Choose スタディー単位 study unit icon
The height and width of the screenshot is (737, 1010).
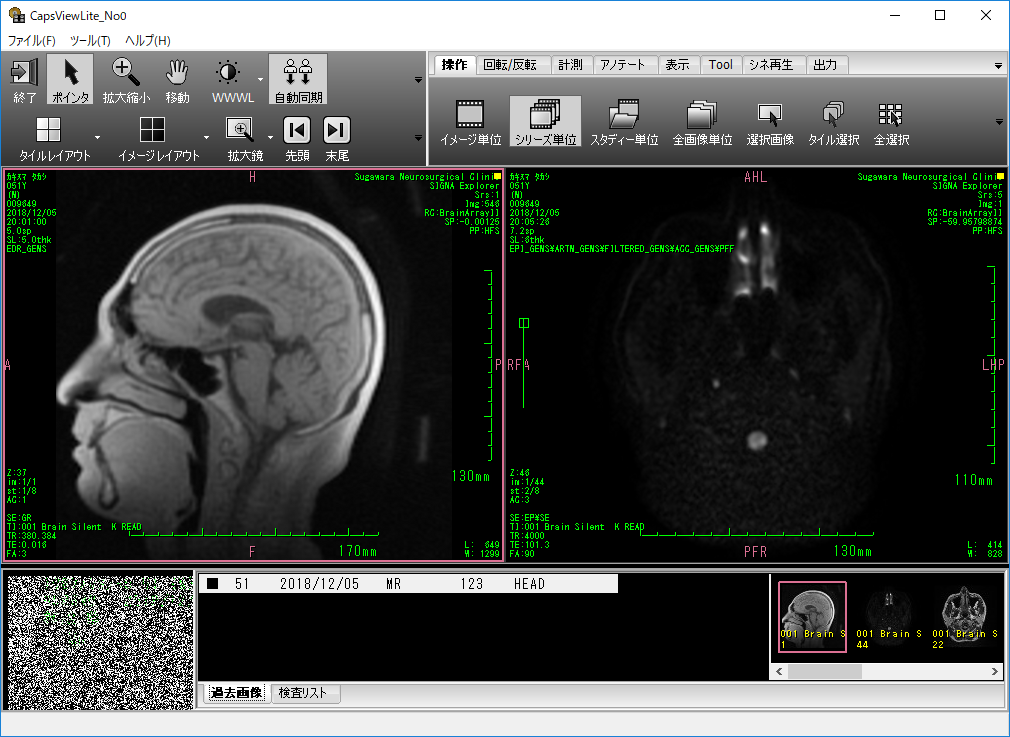pos(624,122)
